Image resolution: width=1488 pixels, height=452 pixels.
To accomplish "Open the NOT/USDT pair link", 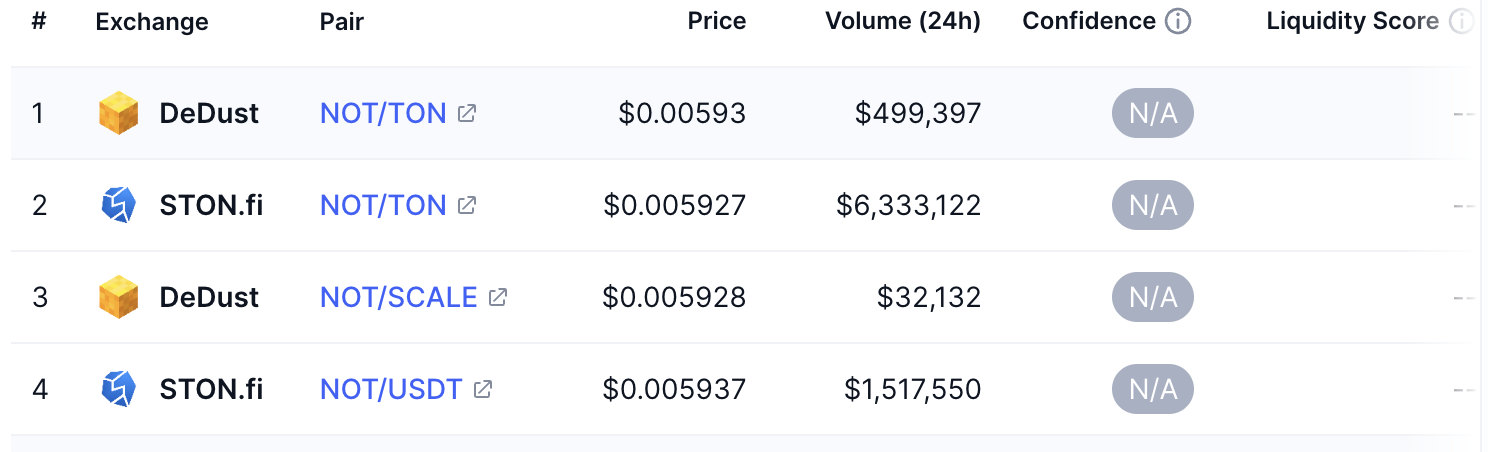I will [x=391, y=389].
